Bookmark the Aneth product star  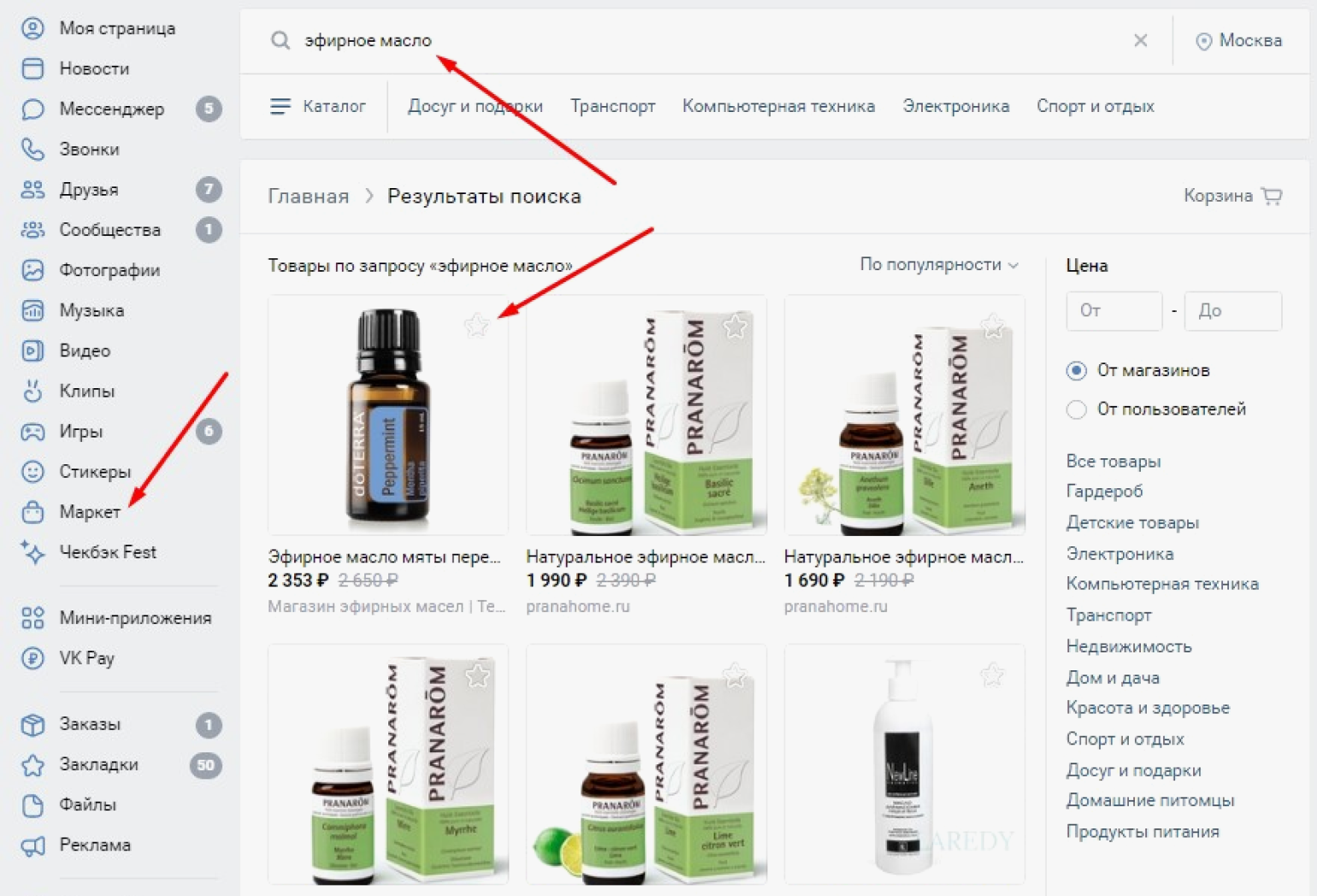point(993,325)
